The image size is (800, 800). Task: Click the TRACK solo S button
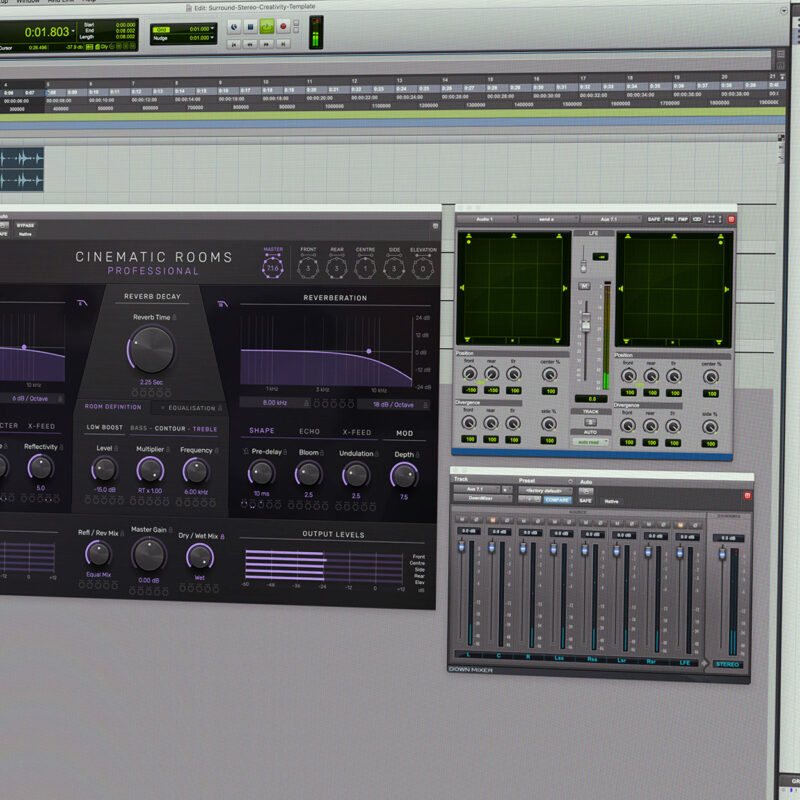click(x=590, y=422)
